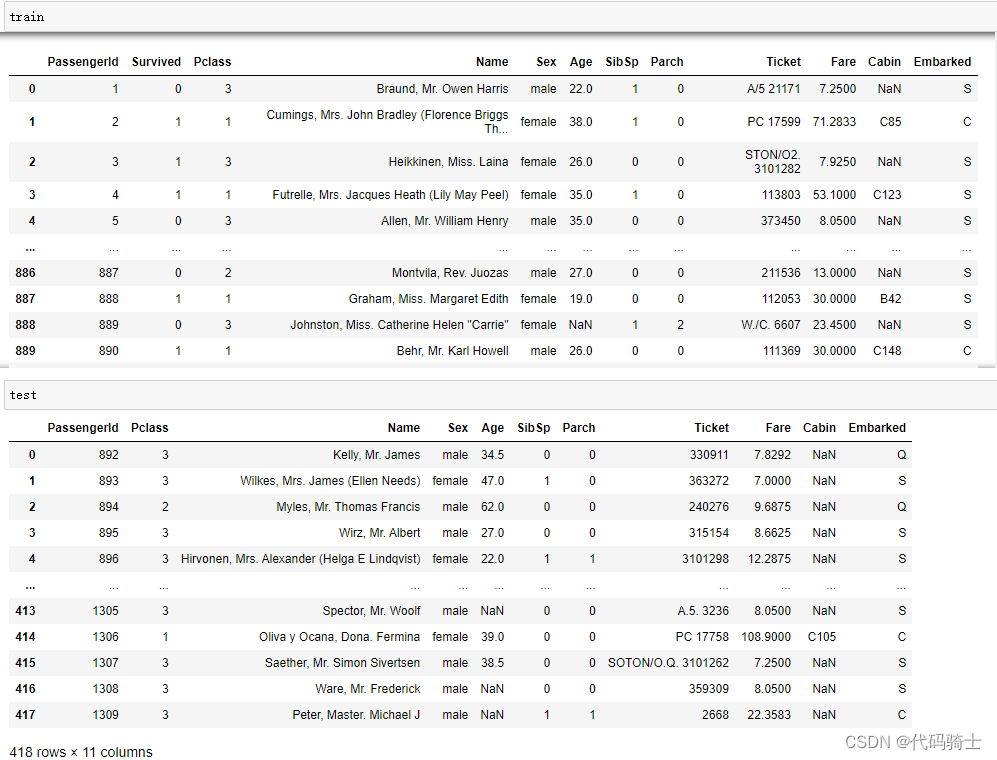Viewport: 997px width, 760px height.
Task: Select 'Allen, Mr. William Henry' cell
Action: [x=444, y=221]
